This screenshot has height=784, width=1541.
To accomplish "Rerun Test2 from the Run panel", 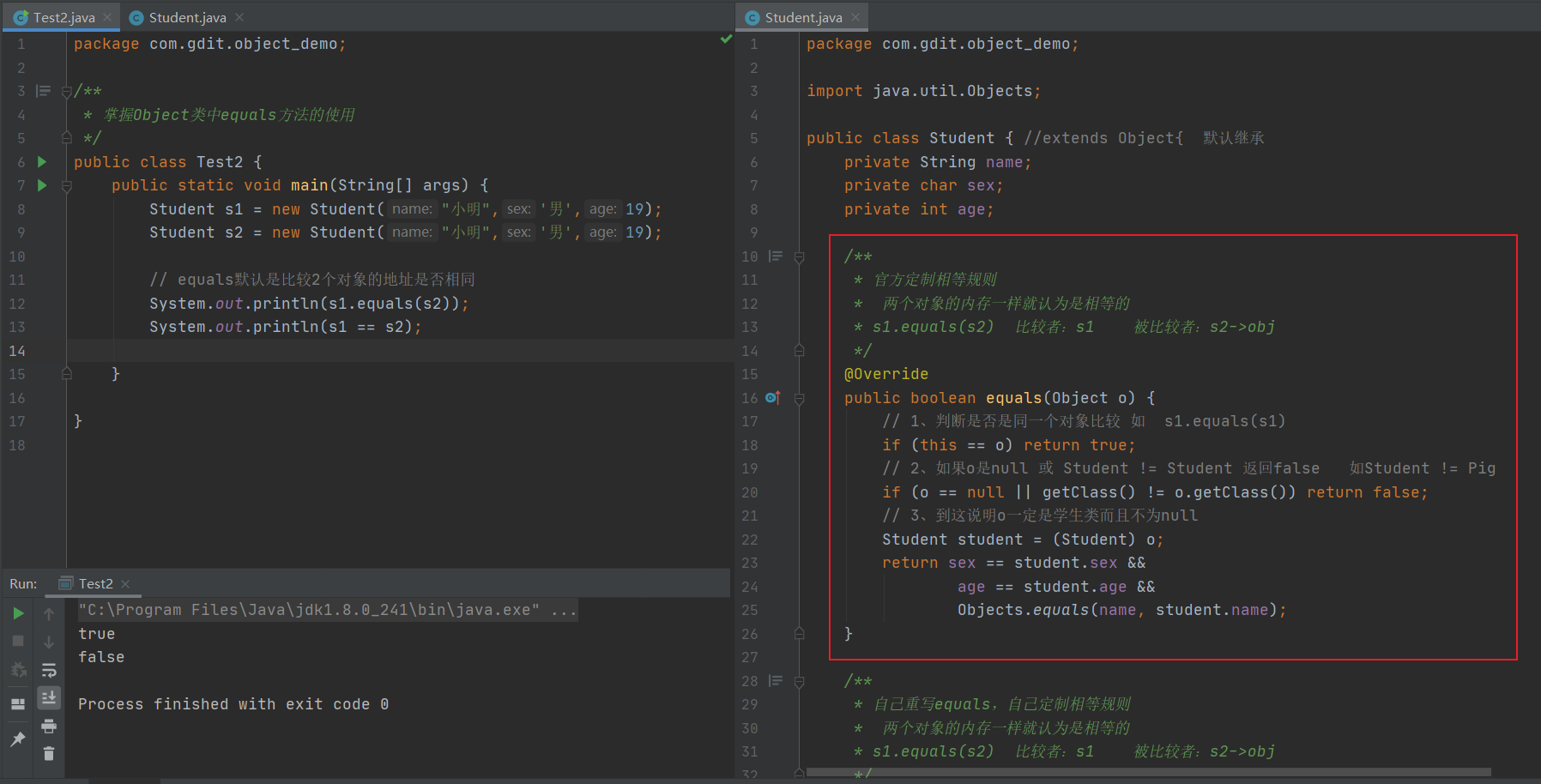I will (18, 613).
